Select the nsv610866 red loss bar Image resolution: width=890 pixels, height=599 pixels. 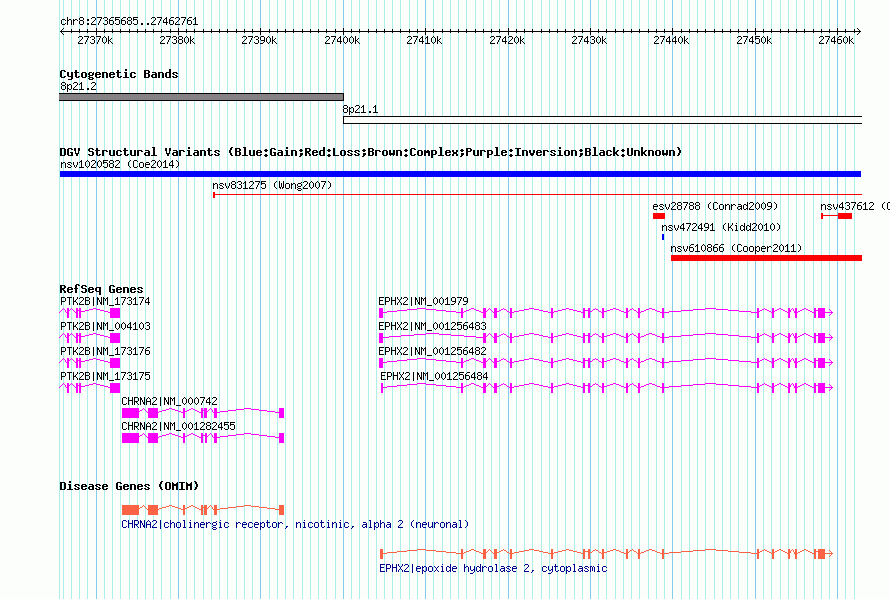point(766,258)
